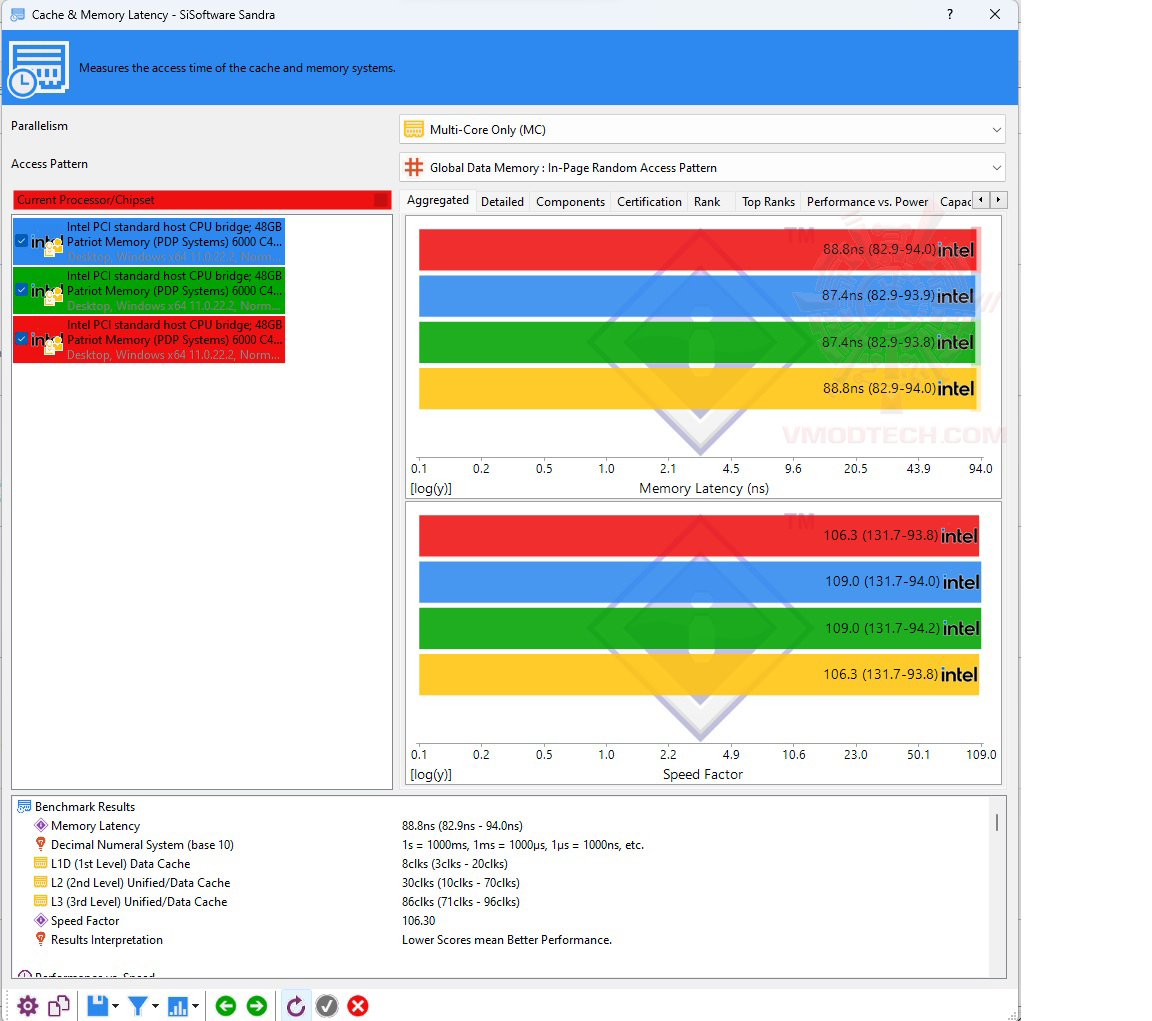
Task: Switch to the Detailed tab
Action: pos(502,201)
